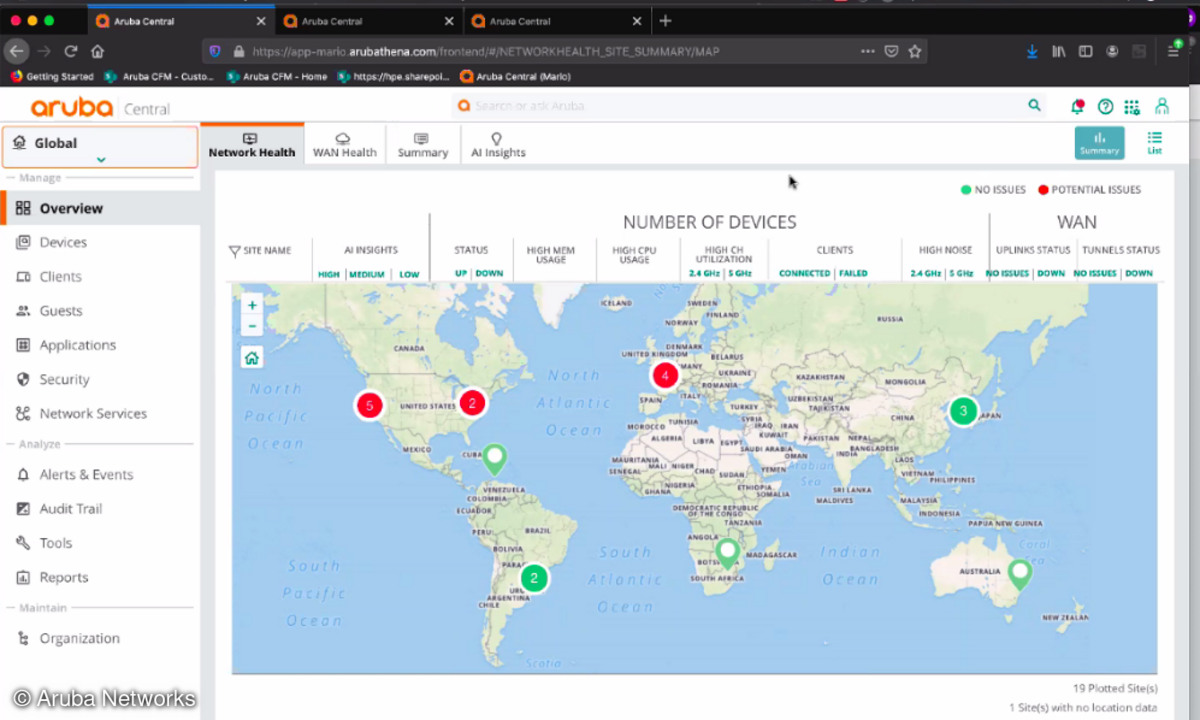
Task: Reload the browser page
Action: (71, 51)
